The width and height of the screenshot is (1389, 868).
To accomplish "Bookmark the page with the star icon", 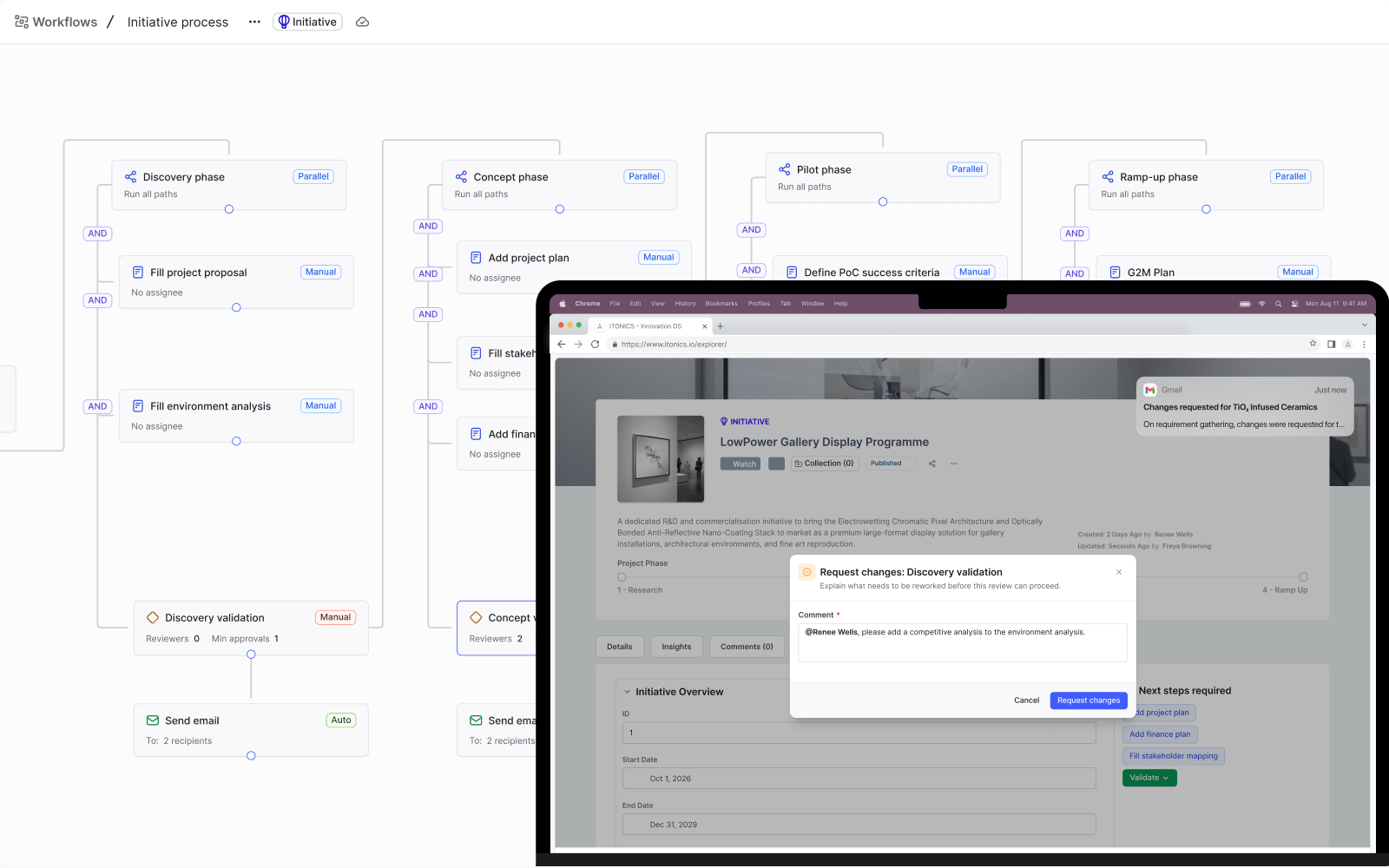I will tap(1313, 344).
